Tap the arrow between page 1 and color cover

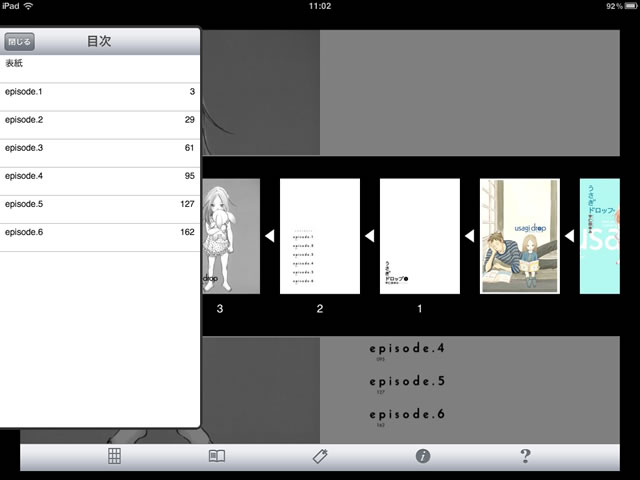coord(469,236)
